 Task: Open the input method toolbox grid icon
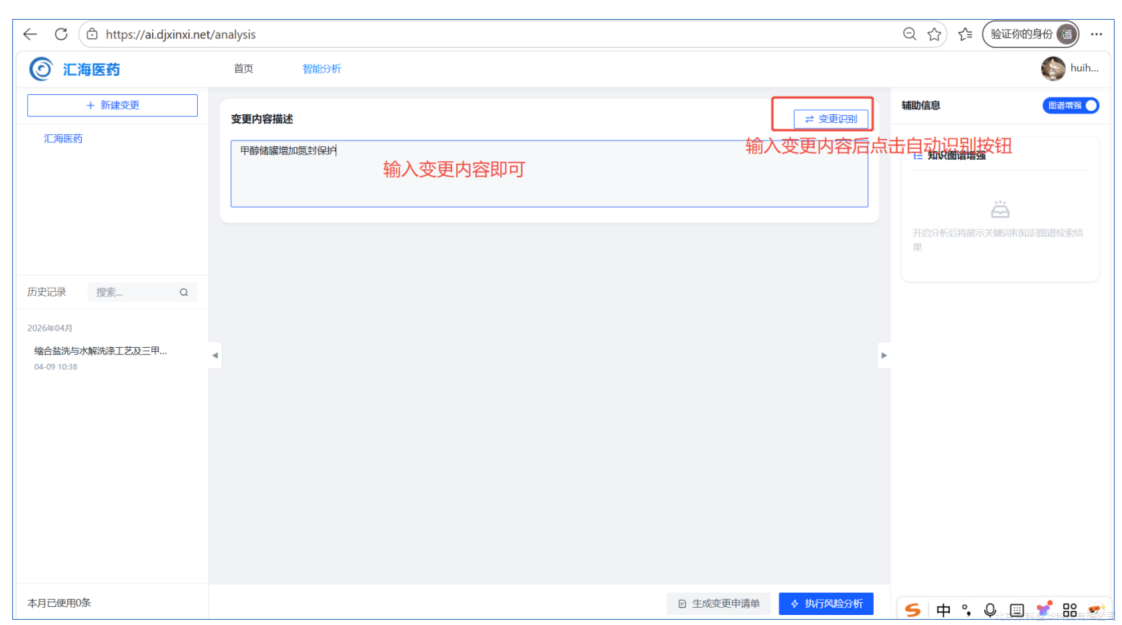(1070, 610)
